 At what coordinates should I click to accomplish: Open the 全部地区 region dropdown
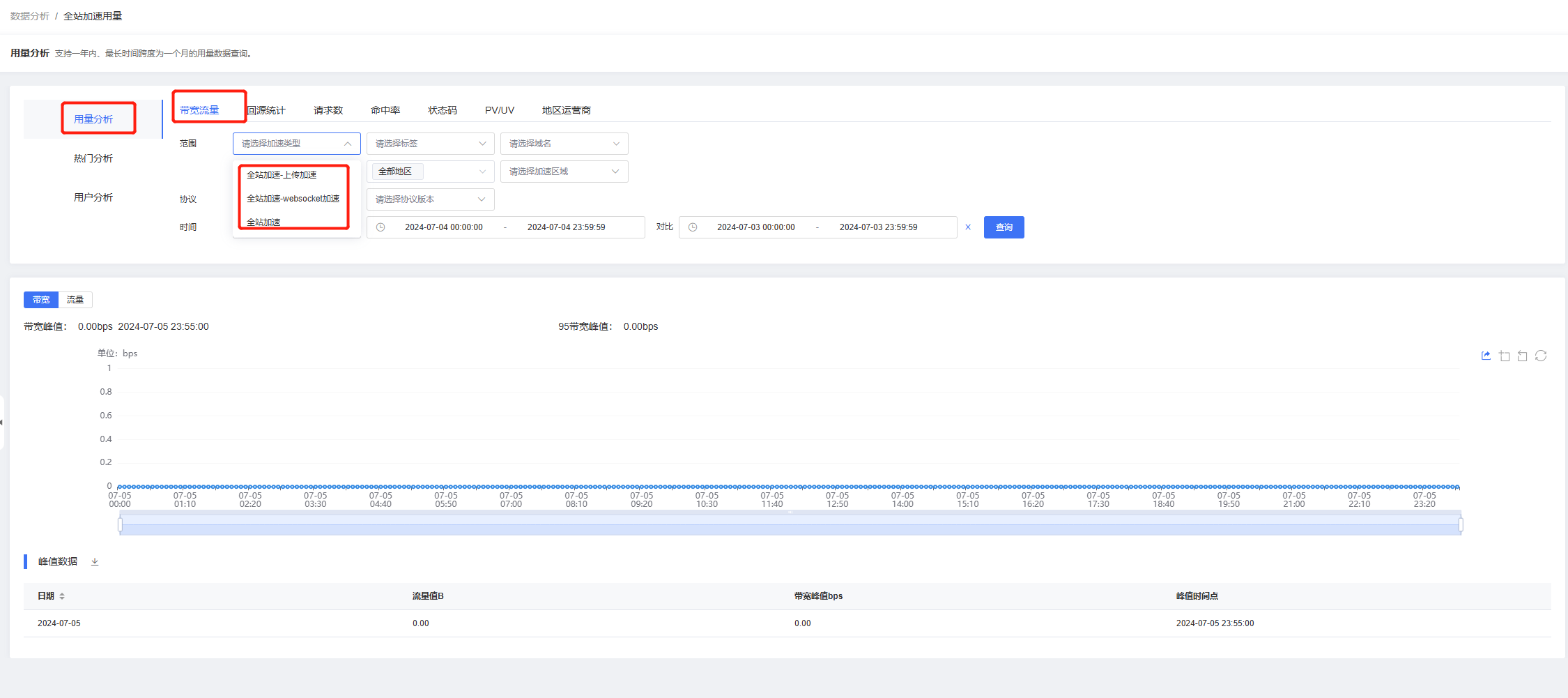[x=430, y=172]
